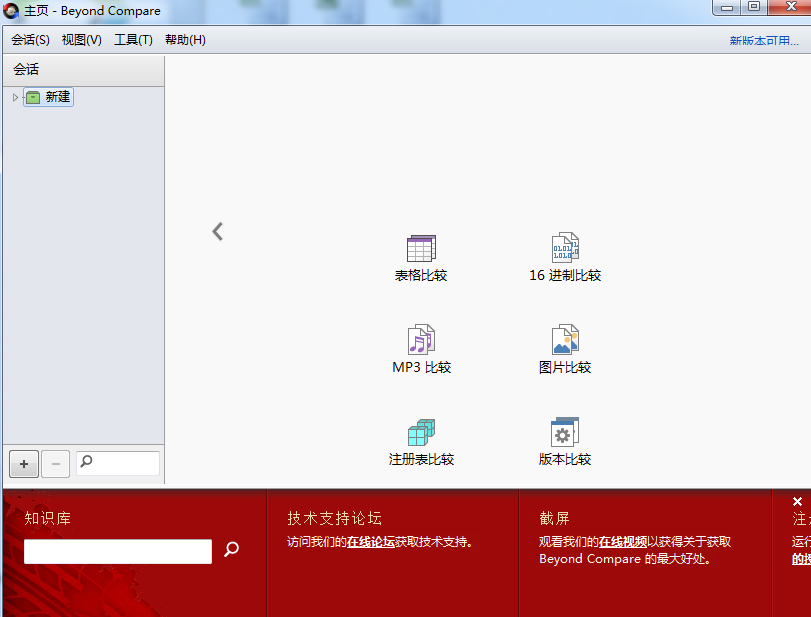This screenshot has width=811, height=617.
Task: Click the 知识库 heading
Action: [x=48, y=518]
